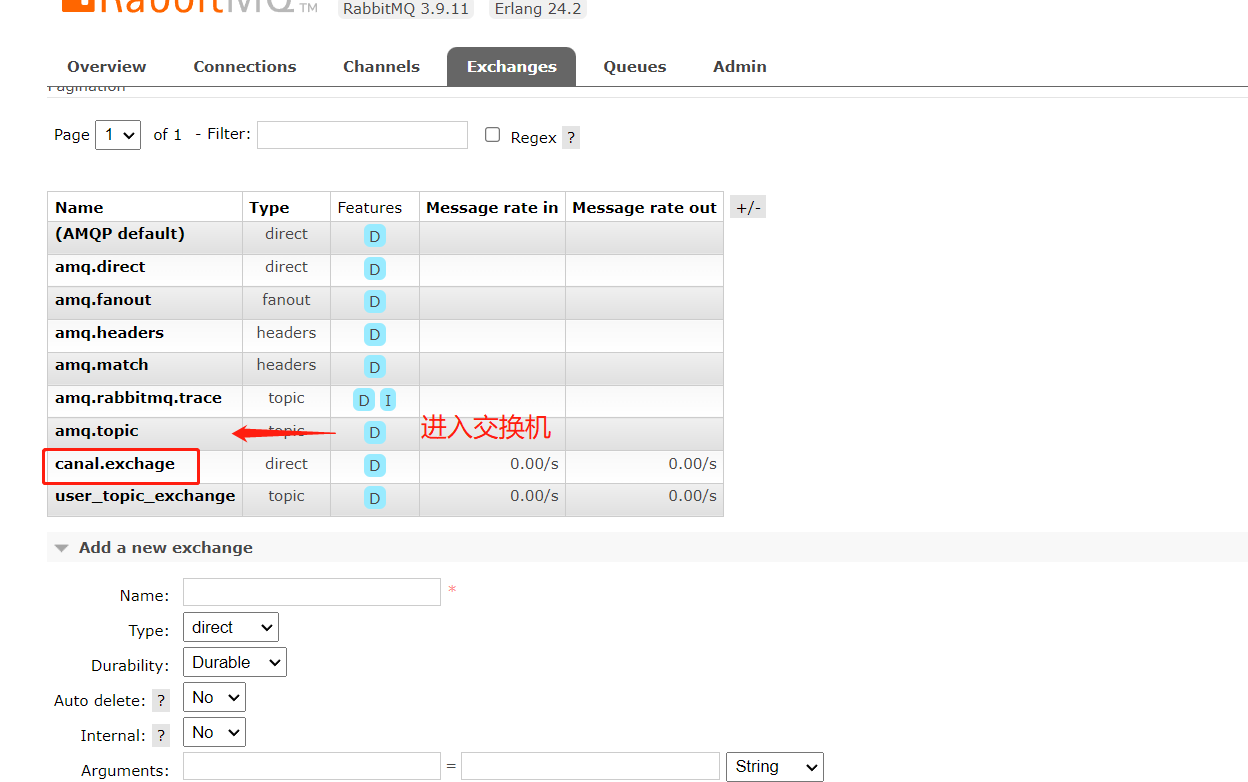This screenshot has height=782, width=1248.
Task: Sort by the Type column header
Action: coord(269,208)
